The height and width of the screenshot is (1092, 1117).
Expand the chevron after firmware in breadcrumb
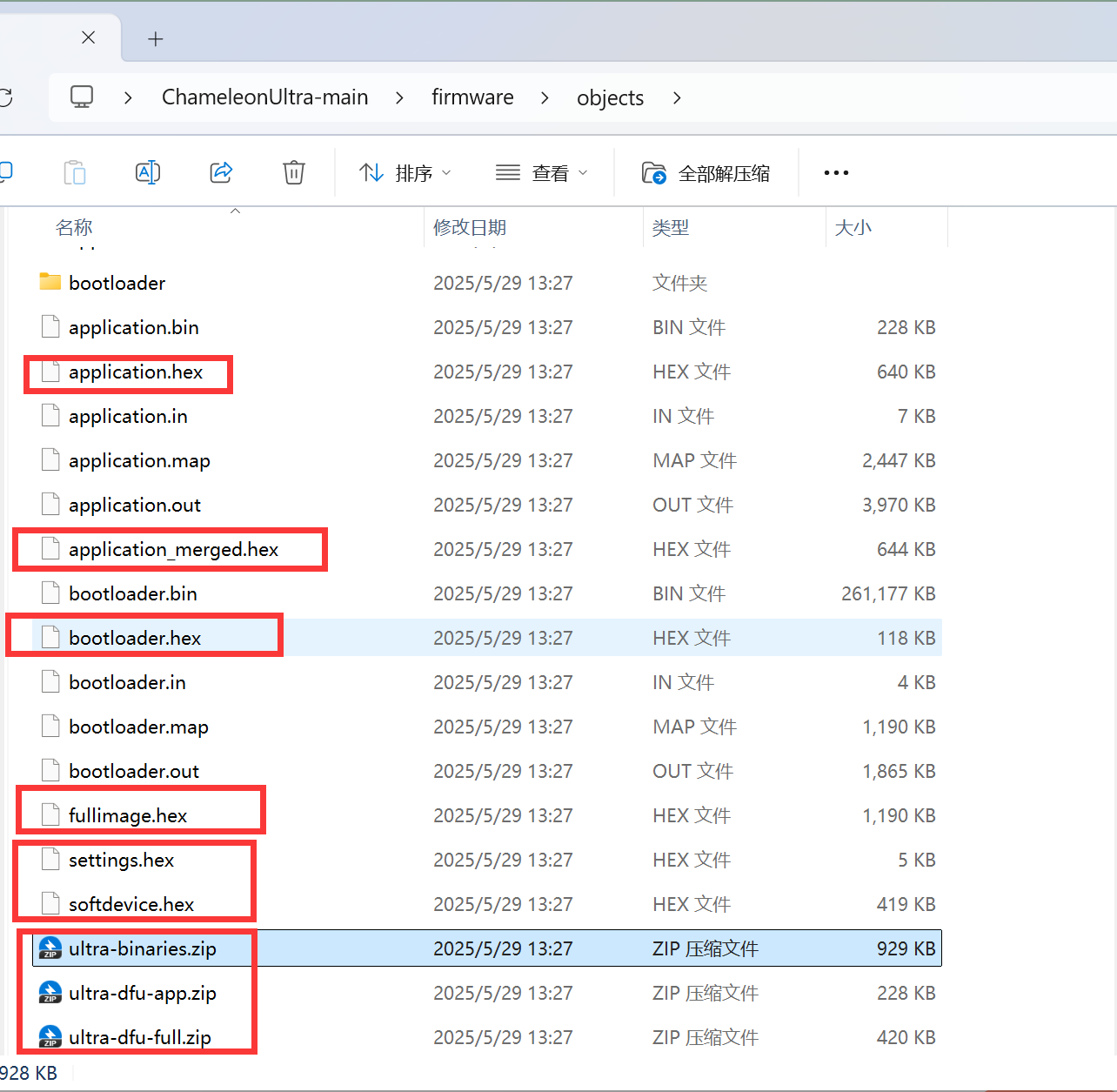[x=545, y=97]
